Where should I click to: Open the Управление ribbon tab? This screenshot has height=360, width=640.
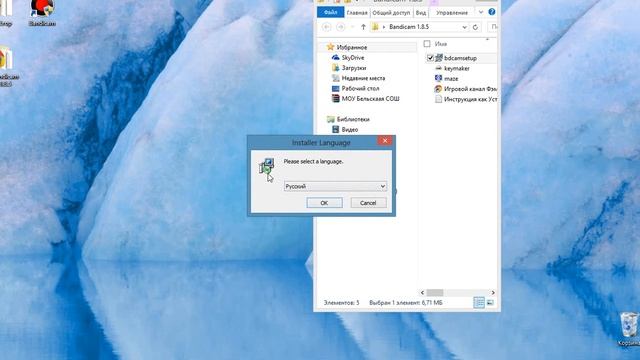[x=452, y=13]
